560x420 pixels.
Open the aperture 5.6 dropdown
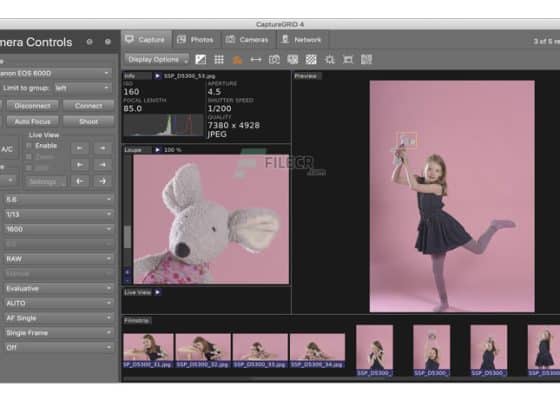[x=59, y=199]
